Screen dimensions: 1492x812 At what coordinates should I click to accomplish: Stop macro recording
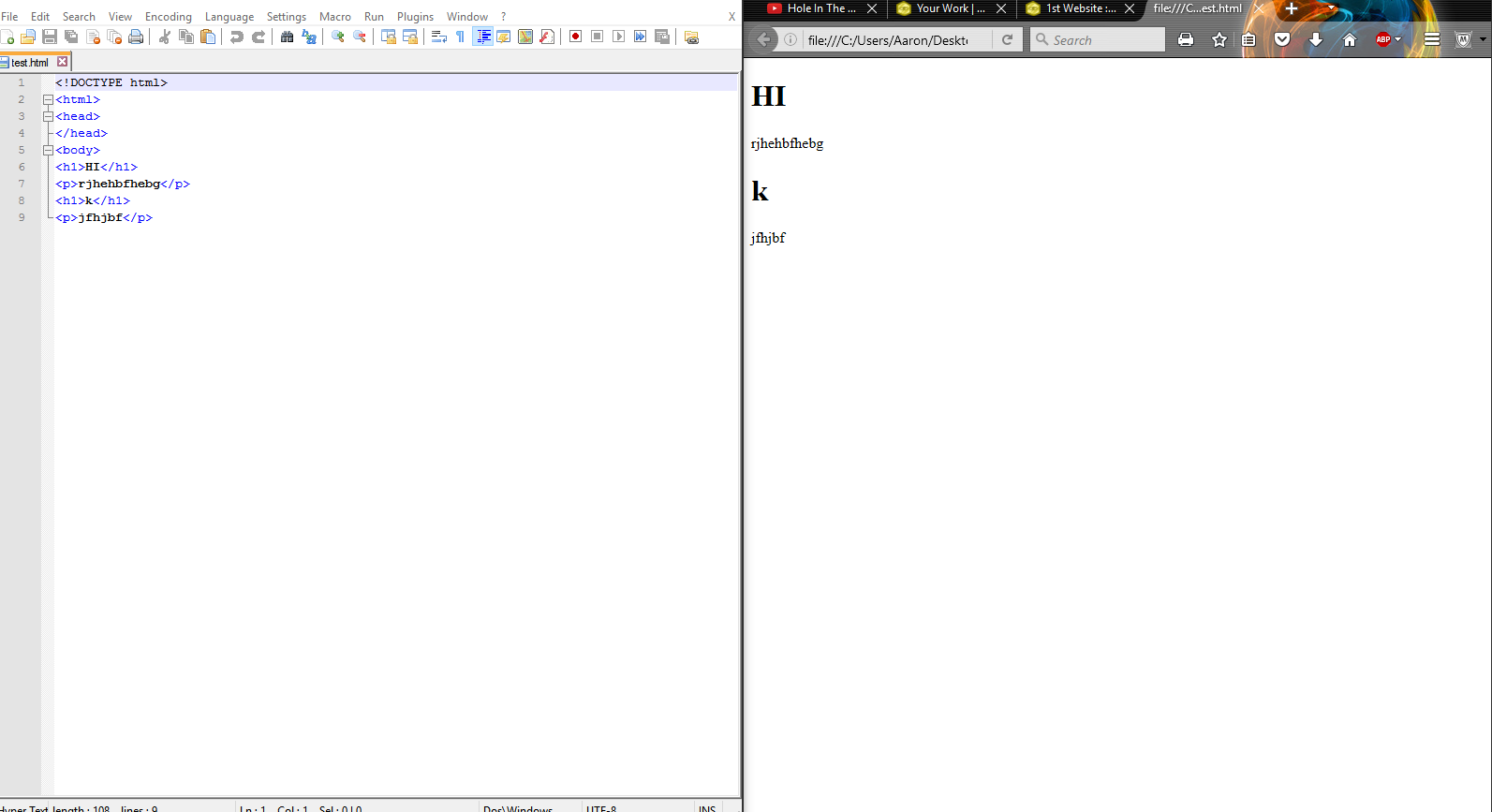[x=598, y=37]
